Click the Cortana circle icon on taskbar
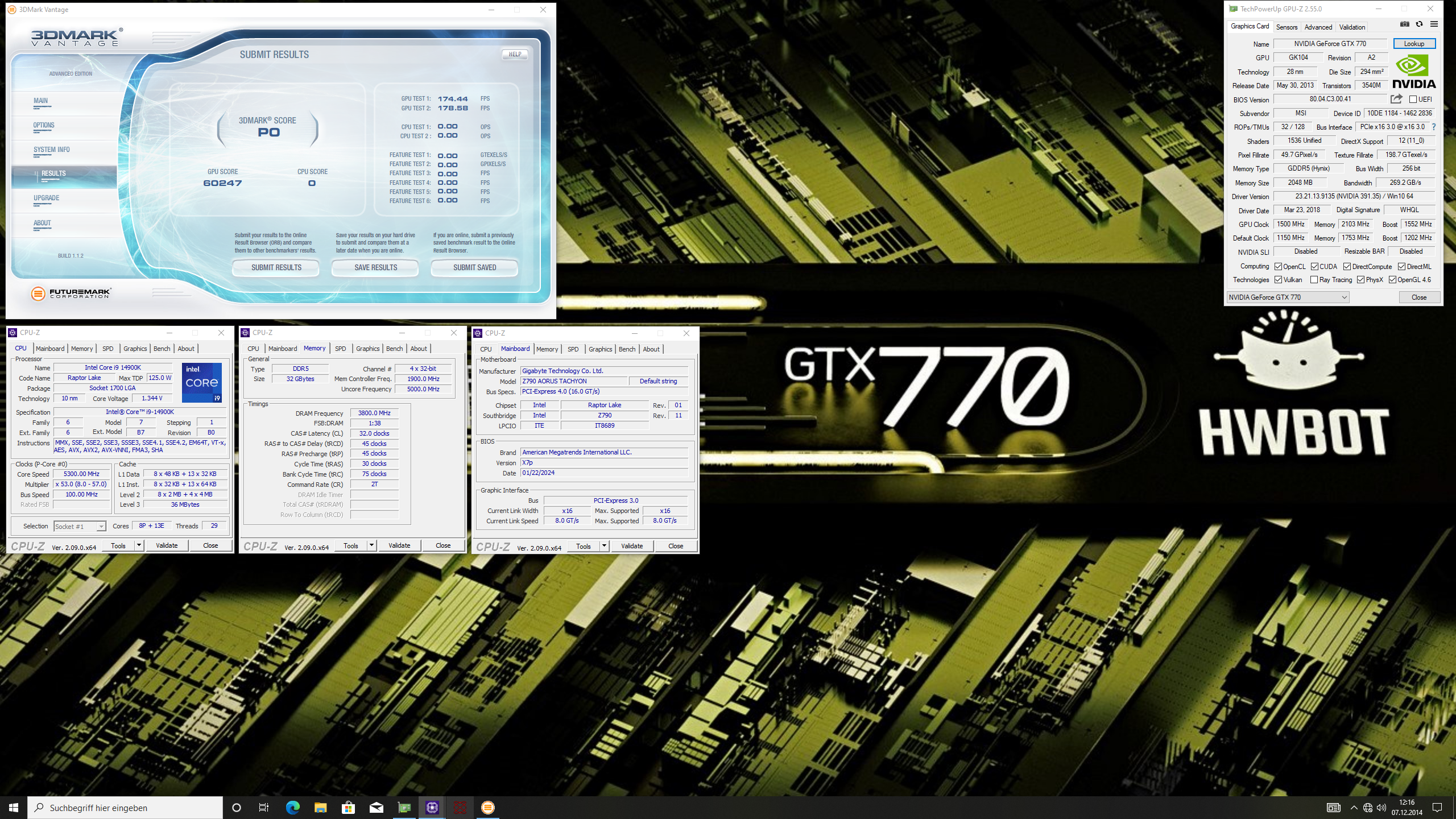 click(237, 808)
